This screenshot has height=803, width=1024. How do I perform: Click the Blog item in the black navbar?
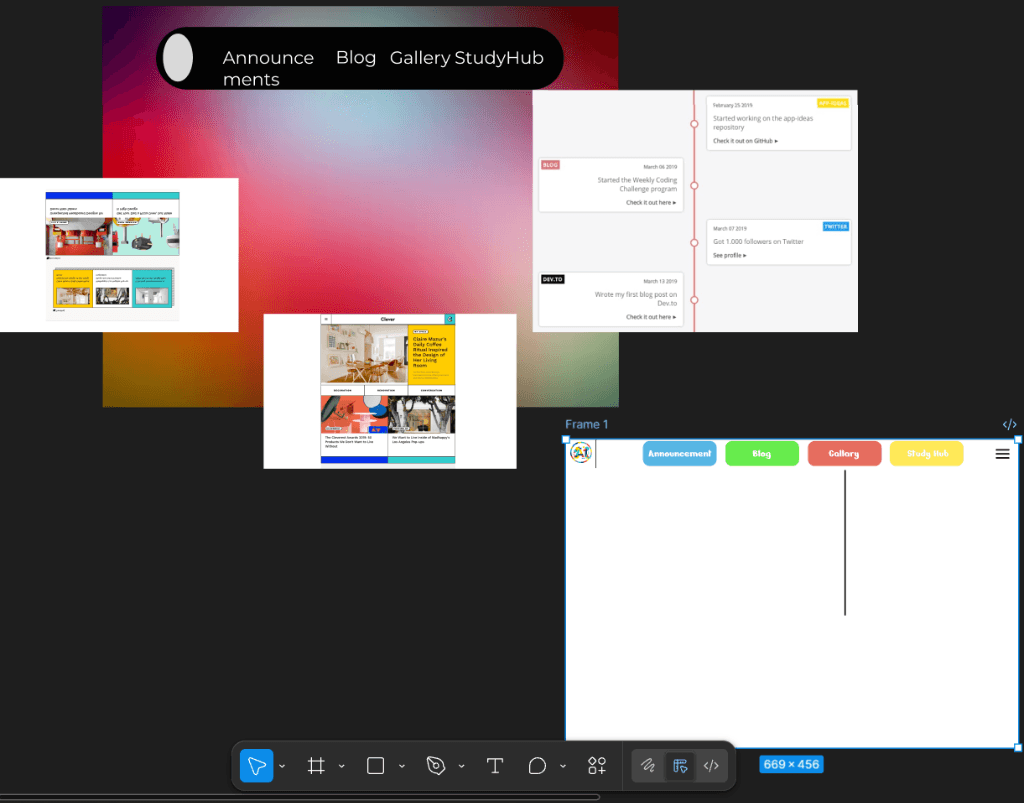(356, 58)
